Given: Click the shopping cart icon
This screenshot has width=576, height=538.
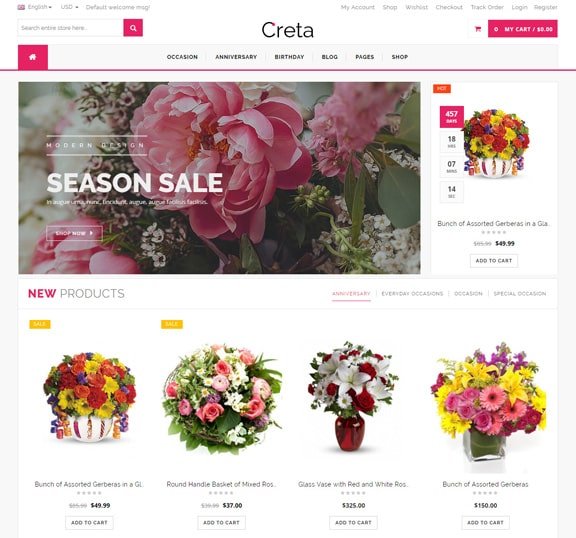Looking at the screenshot, I should tap(478, 29).
